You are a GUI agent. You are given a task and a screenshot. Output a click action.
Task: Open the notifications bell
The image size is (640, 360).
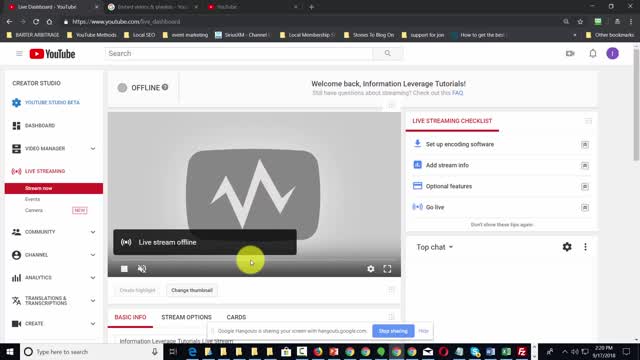coord(593,53)
